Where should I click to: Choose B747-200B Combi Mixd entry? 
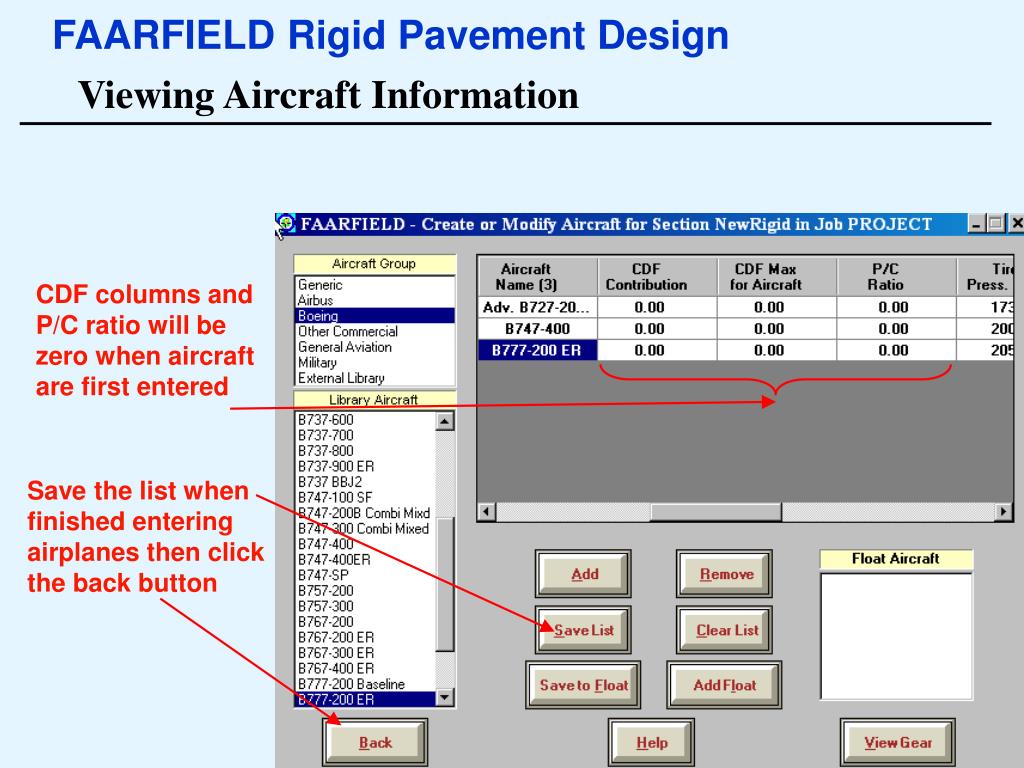tap(366, 513)
